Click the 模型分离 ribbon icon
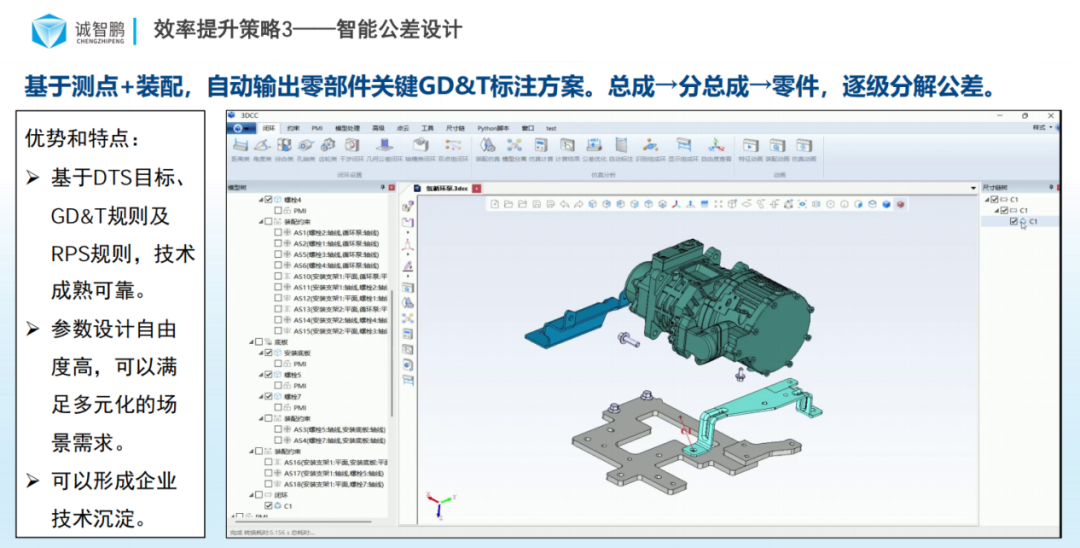This screenshot has height=548, width=1080. point(514,145)
